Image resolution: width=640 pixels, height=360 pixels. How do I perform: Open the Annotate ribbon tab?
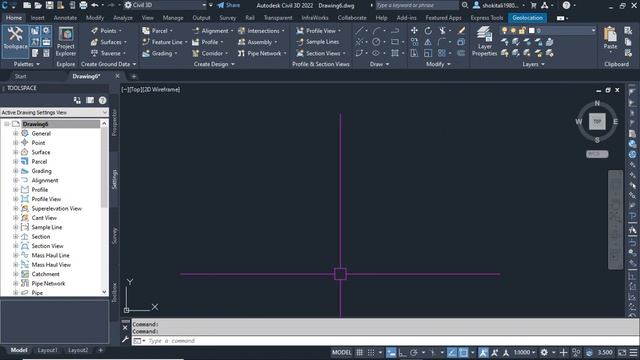(65, 18)
